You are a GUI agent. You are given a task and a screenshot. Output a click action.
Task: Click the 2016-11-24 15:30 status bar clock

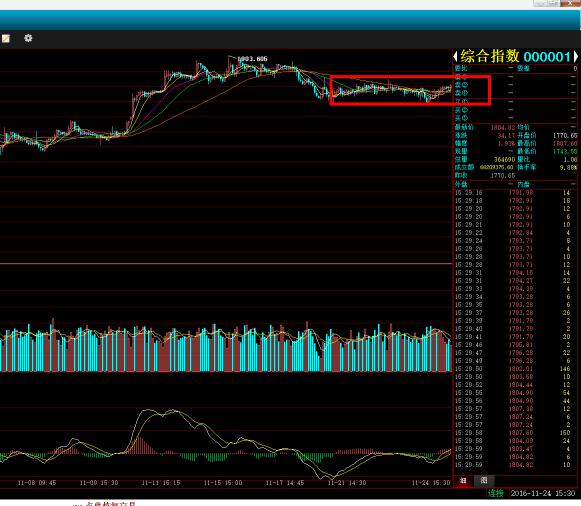point(542,493)
